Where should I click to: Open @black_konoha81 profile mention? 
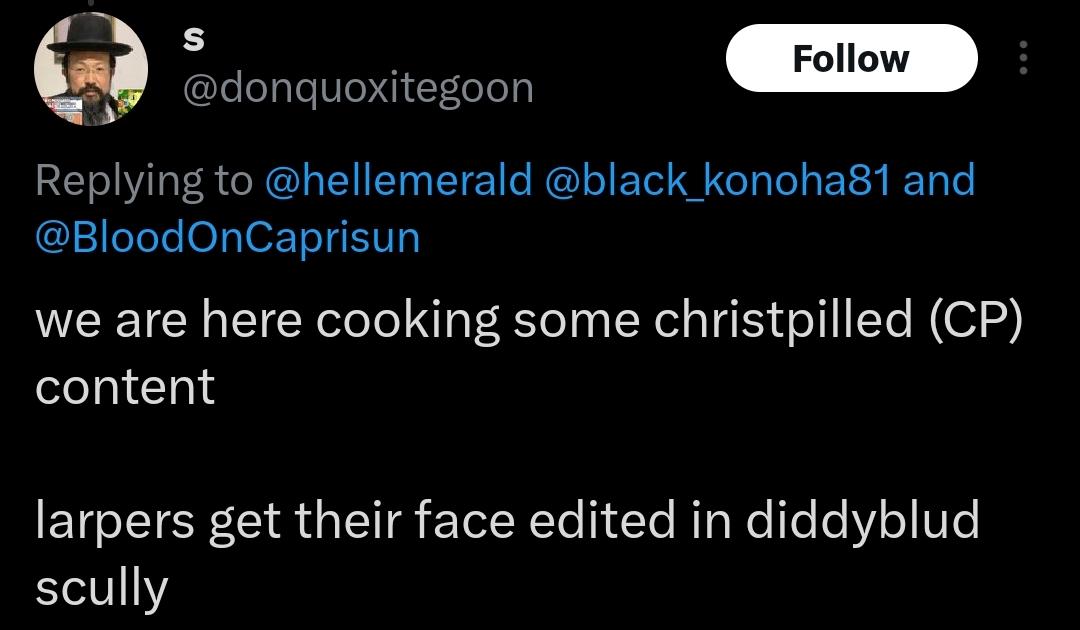click(719, 181)
